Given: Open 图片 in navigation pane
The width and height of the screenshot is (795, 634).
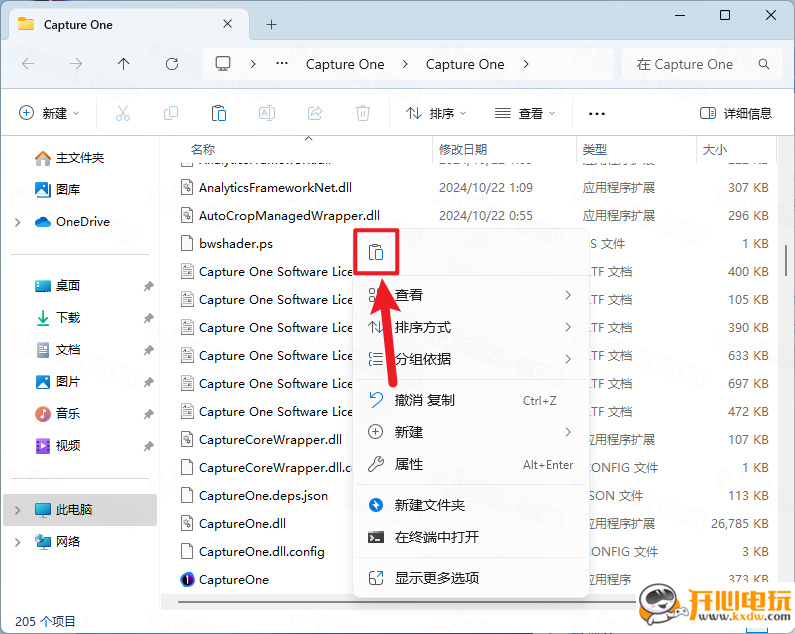Looking at the screenshot, I should tap(57, 382).
